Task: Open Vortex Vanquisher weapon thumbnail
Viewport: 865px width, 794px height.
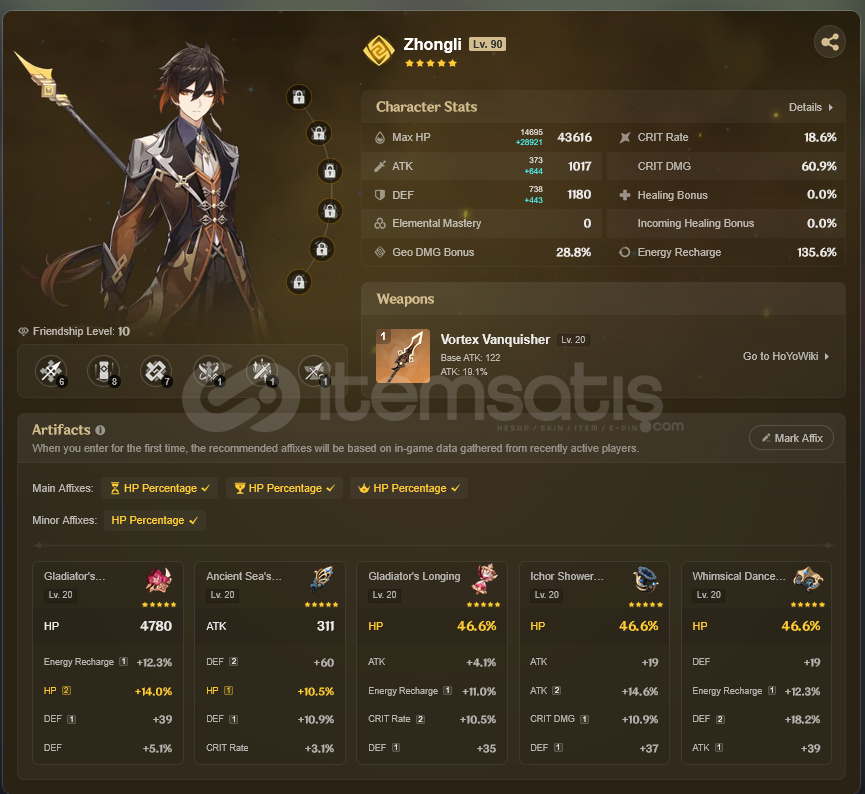Action: coord(403,356)
